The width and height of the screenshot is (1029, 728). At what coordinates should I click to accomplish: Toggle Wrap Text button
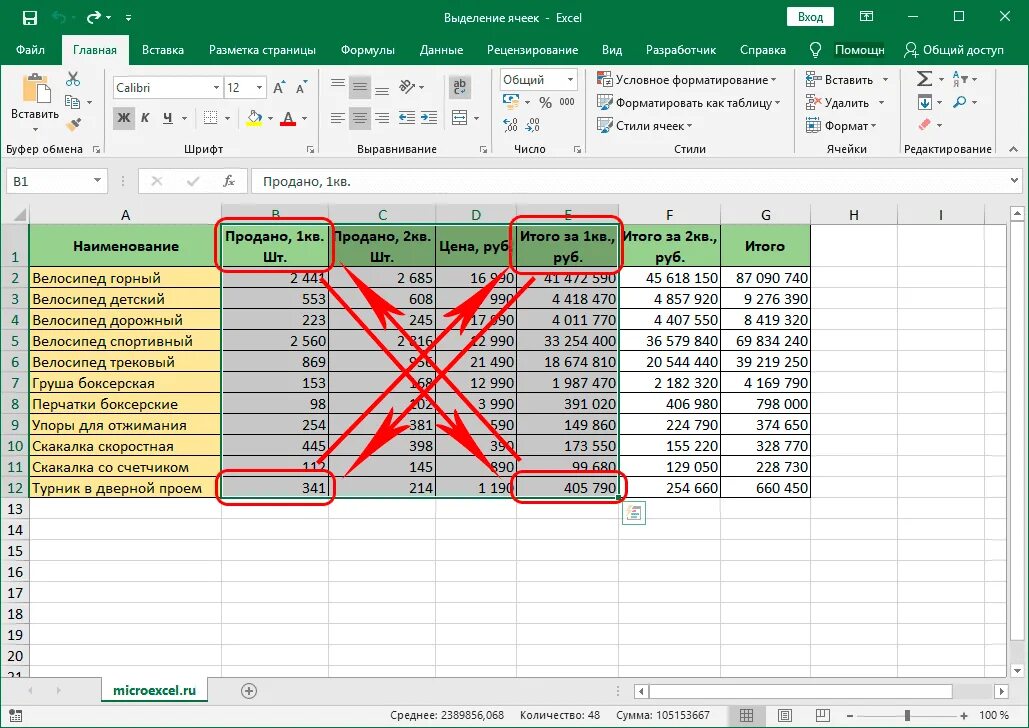coord(460,86)
